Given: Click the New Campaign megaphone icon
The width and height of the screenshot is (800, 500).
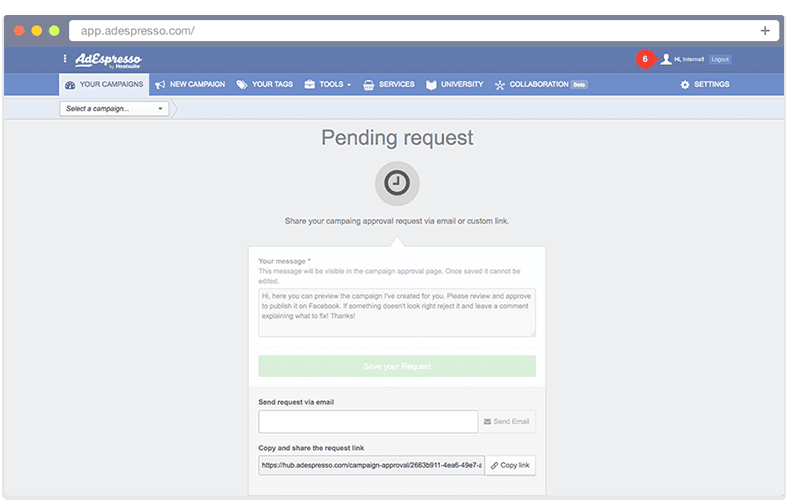Looking at the screenshot, I should [x=160, y=85].
